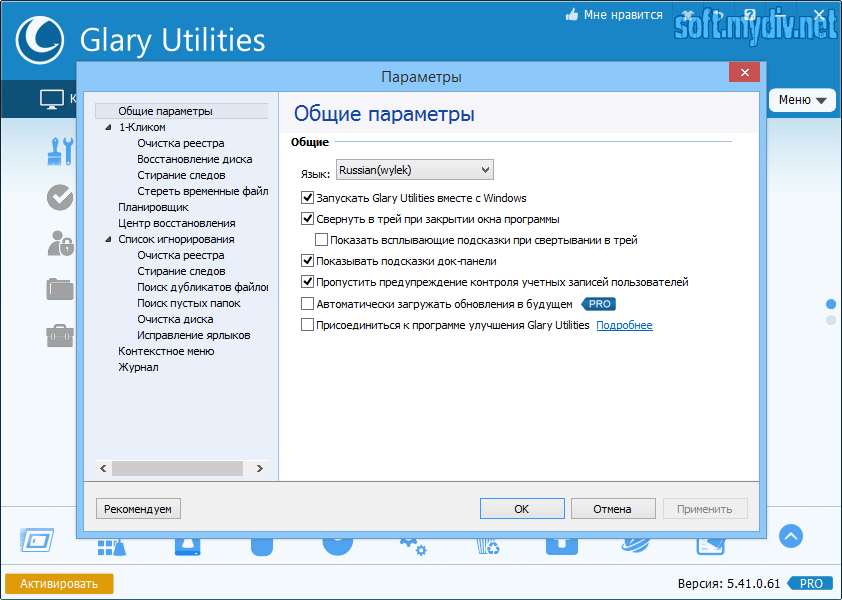The width and height of the screenshot is (842, 600).
Task: Uncheck "Пропустить предупреждение контроля учетных записей пользователей"
Action: click(307, 282)
